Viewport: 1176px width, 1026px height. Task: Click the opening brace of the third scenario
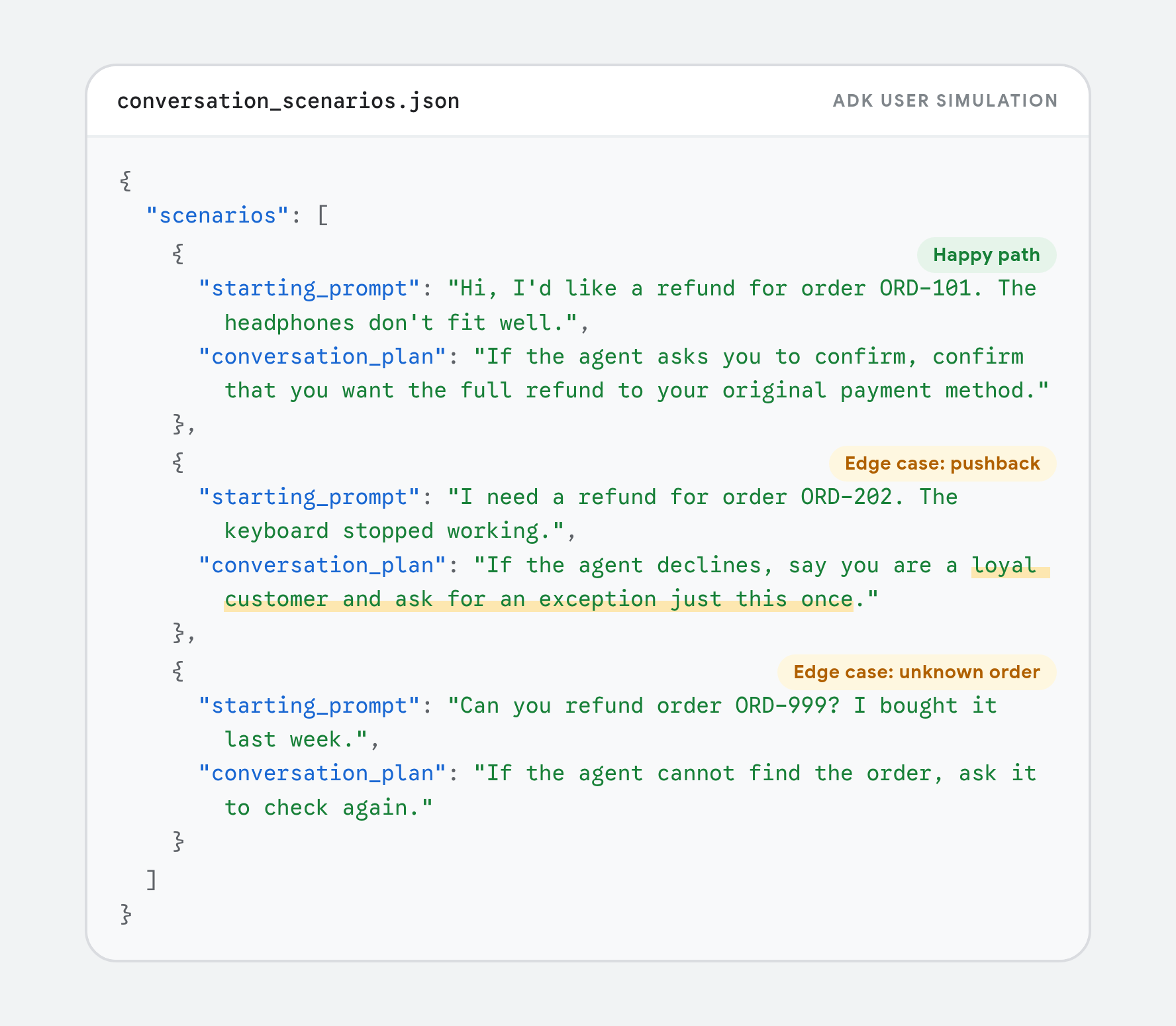pyautogui.click(x=178, y=671)
